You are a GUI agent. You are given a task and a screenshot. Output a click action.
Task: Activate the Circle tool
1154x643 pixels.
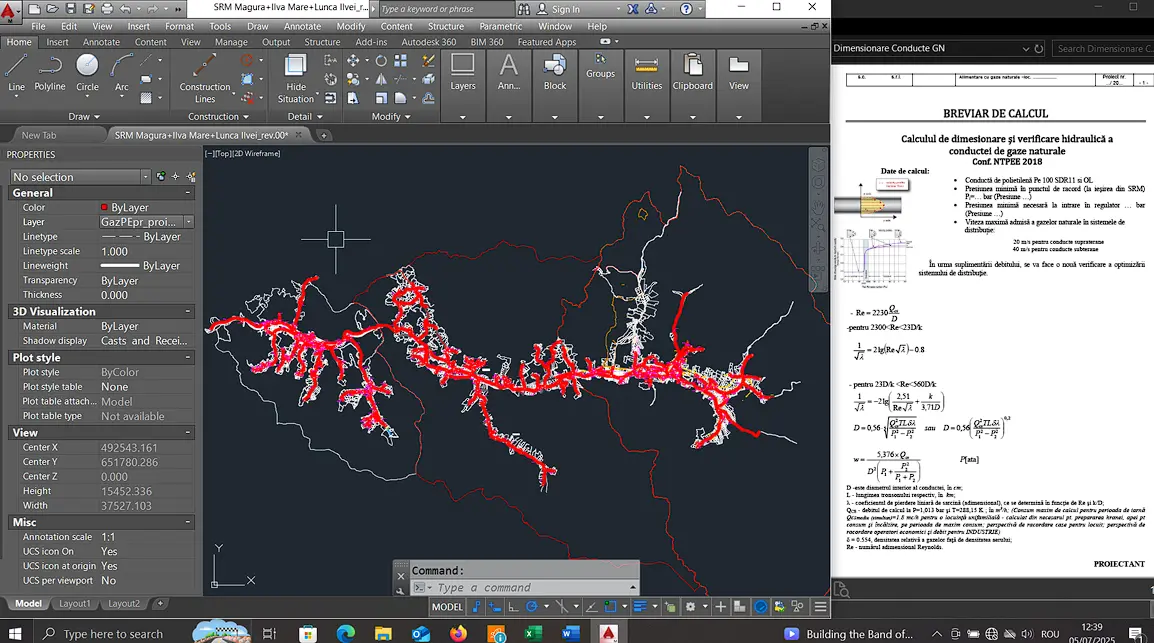click(87, 75)
